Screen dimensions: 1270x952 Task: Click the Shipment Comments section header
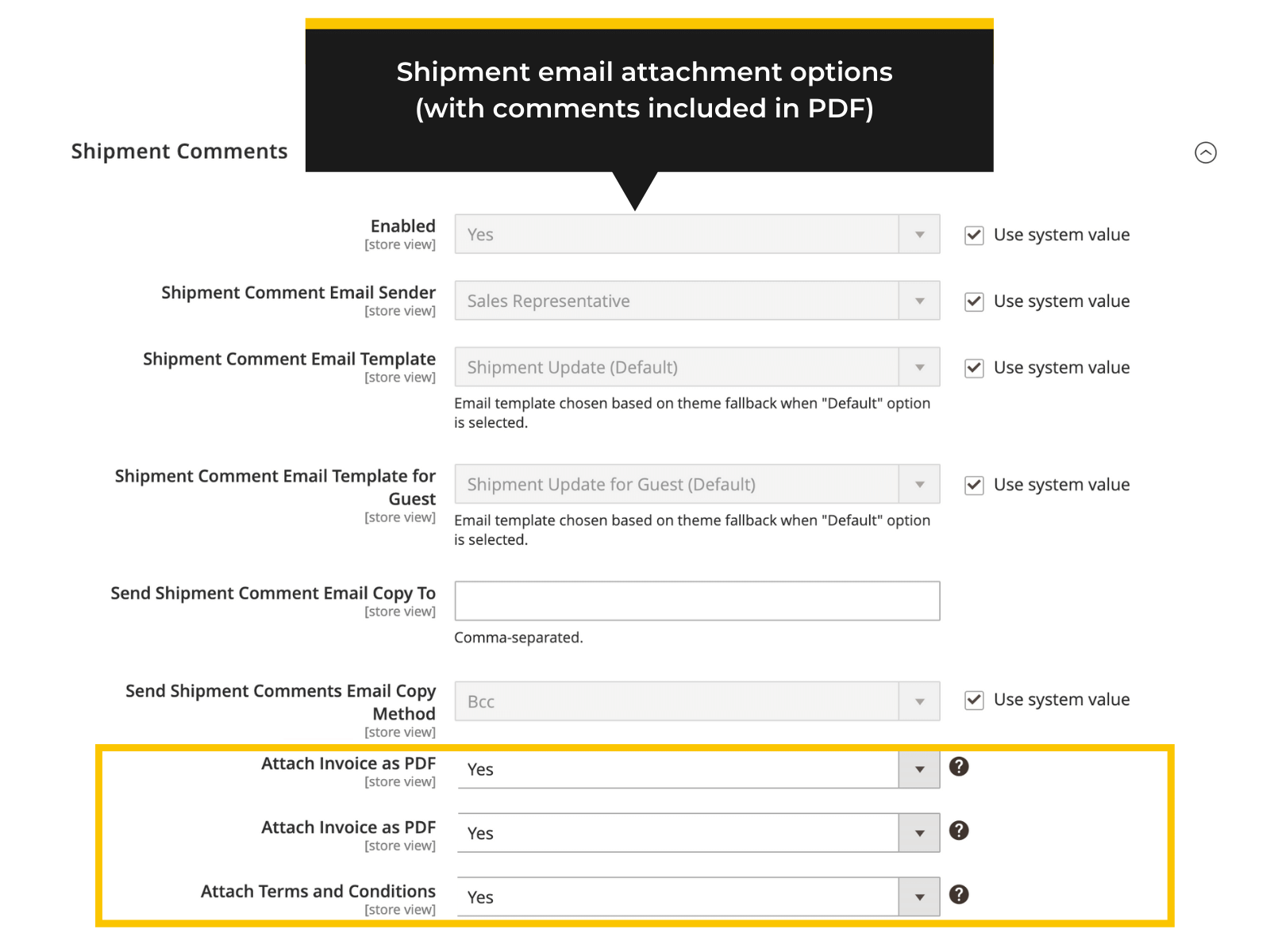point(179,151)
